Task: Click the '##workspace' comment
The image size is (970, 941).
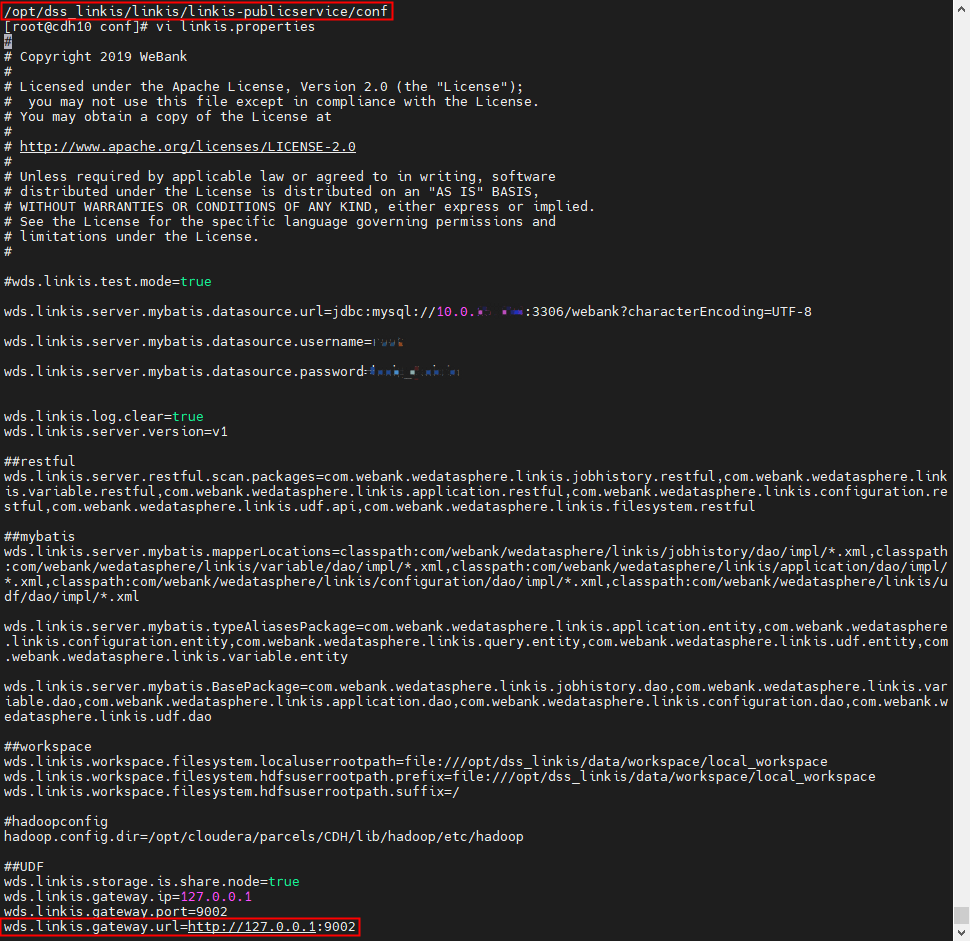Action: 47,747
